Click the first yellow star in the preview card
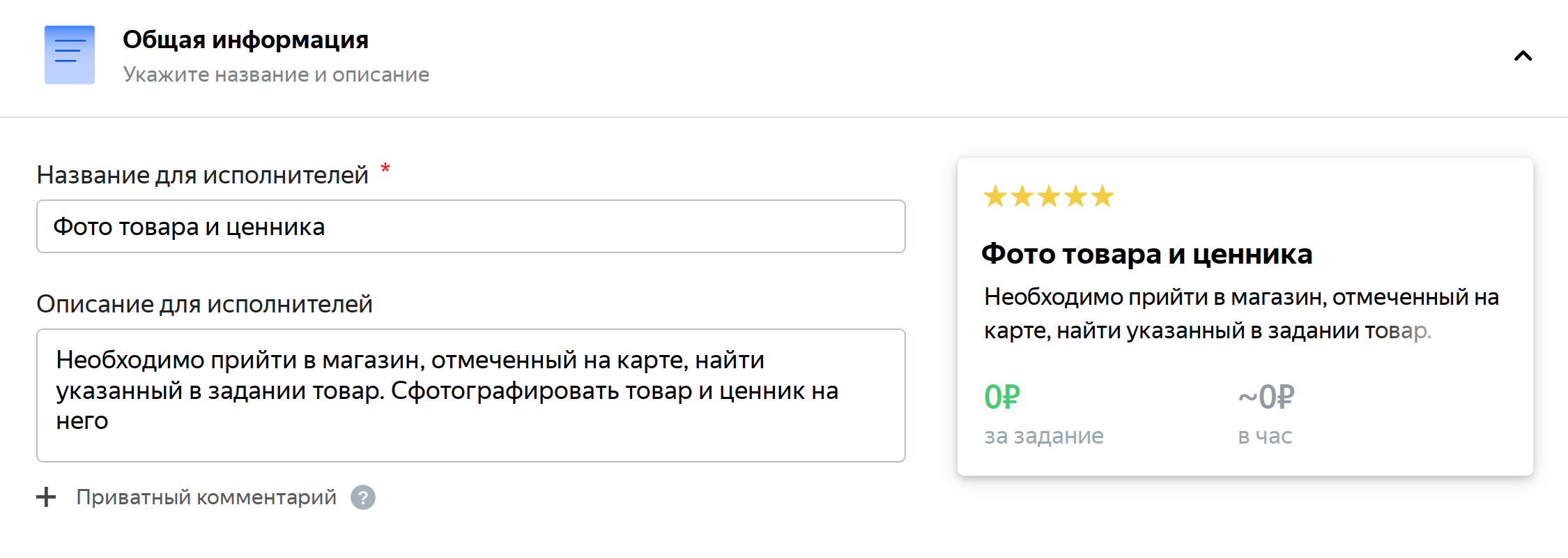 click(995, 197)
